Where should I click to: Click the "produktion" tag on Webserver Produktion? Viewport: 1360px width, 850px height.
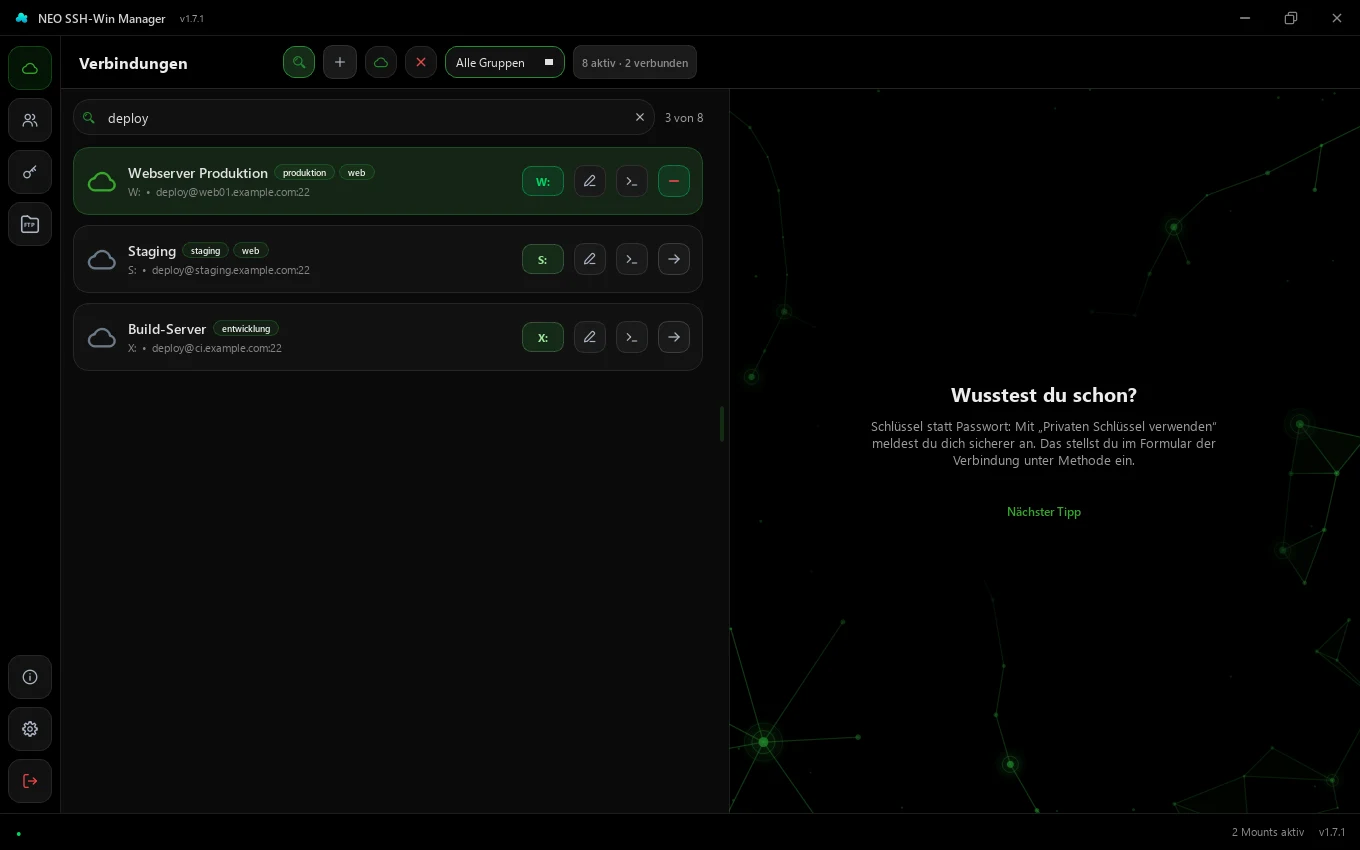tap(304, 173)
